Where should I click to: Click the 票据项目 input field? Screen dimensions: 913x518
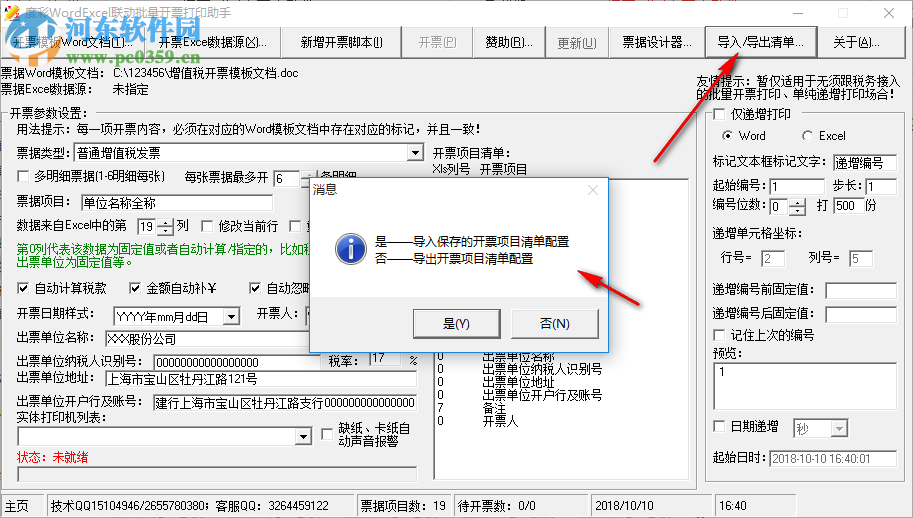176,203
